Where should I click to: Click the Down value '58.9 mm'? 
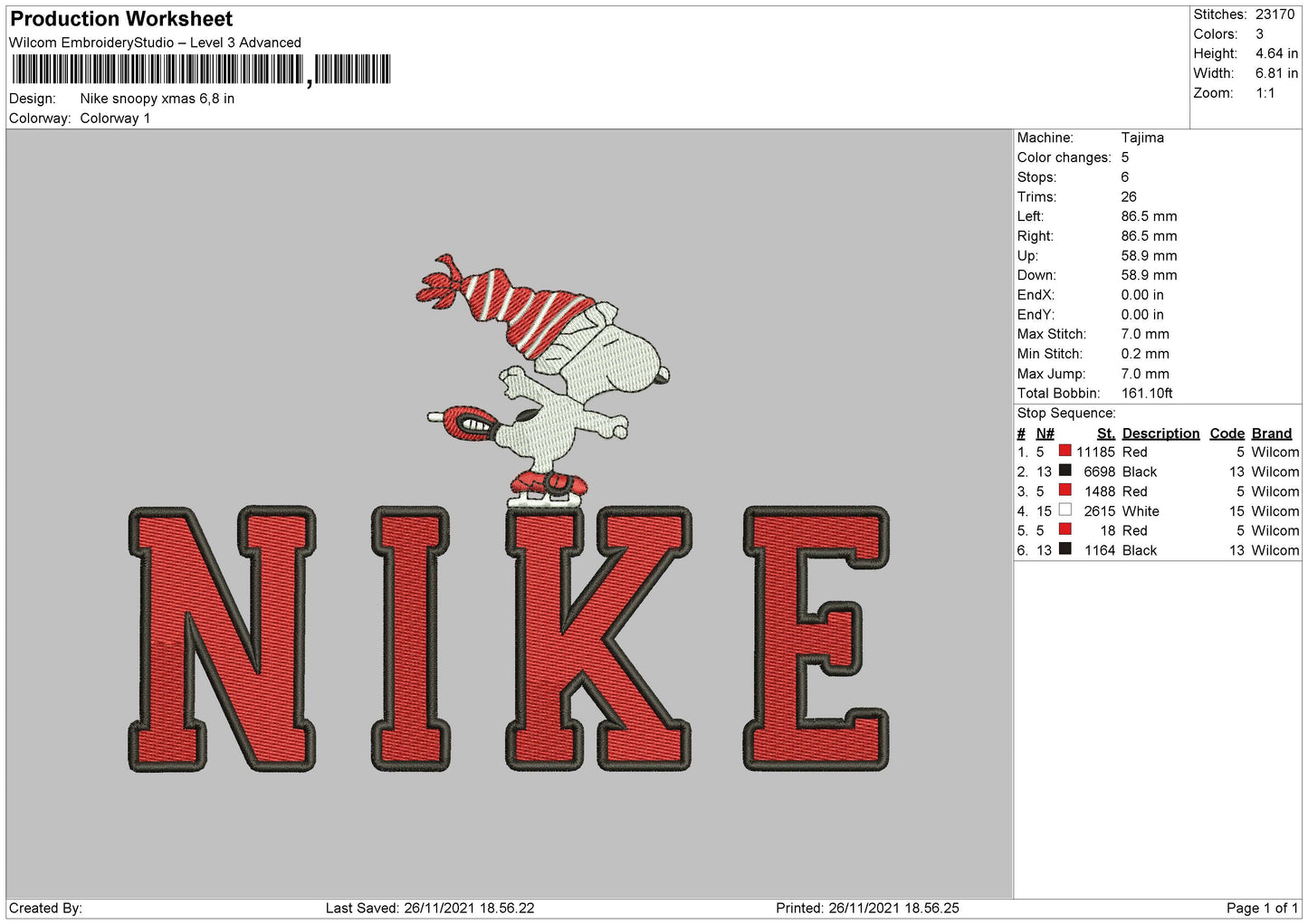(x=1149, y=275)
